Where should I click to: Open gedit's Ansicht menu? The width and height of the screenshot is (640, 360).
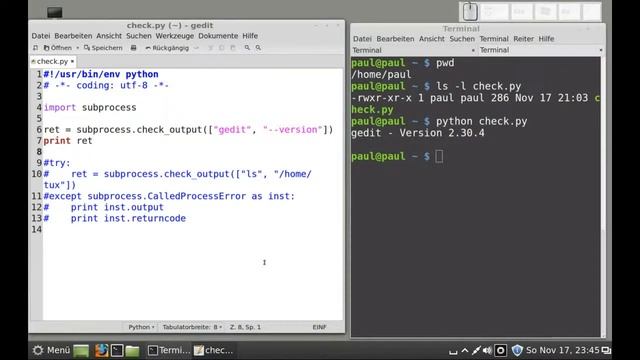point(109,36)
